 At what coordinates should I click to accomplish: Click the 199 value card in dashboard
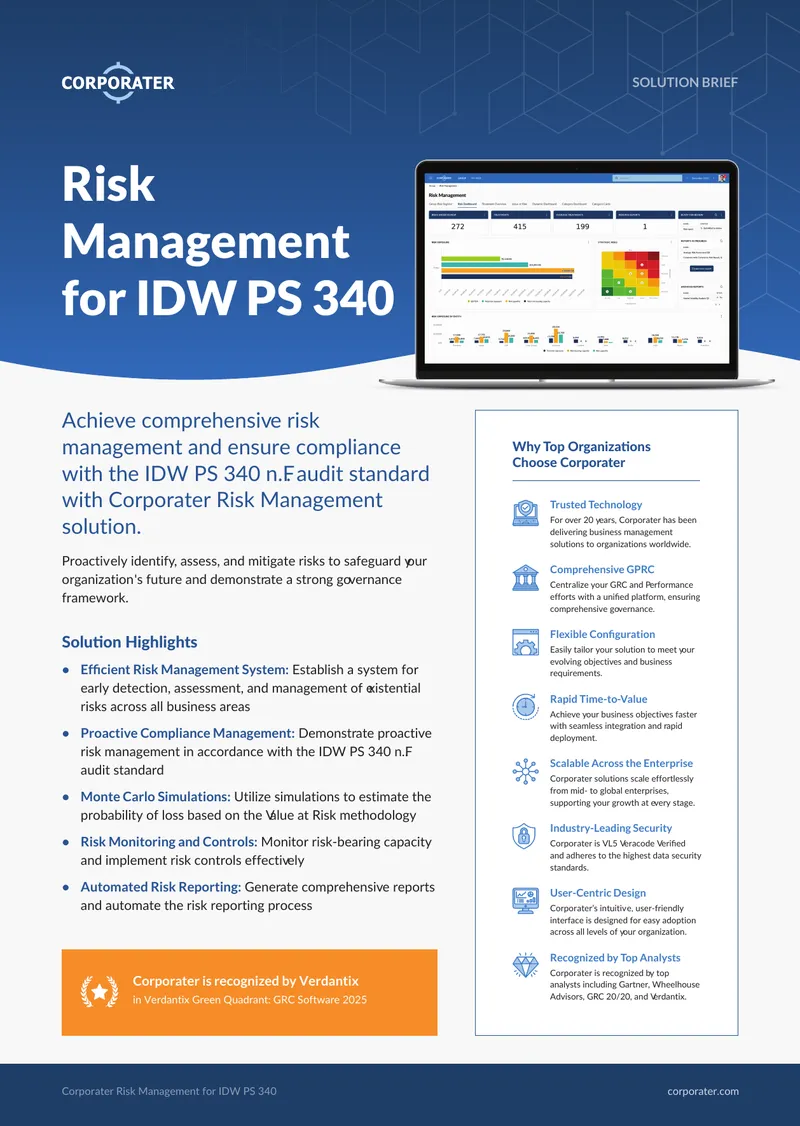[x=582, y=223]
